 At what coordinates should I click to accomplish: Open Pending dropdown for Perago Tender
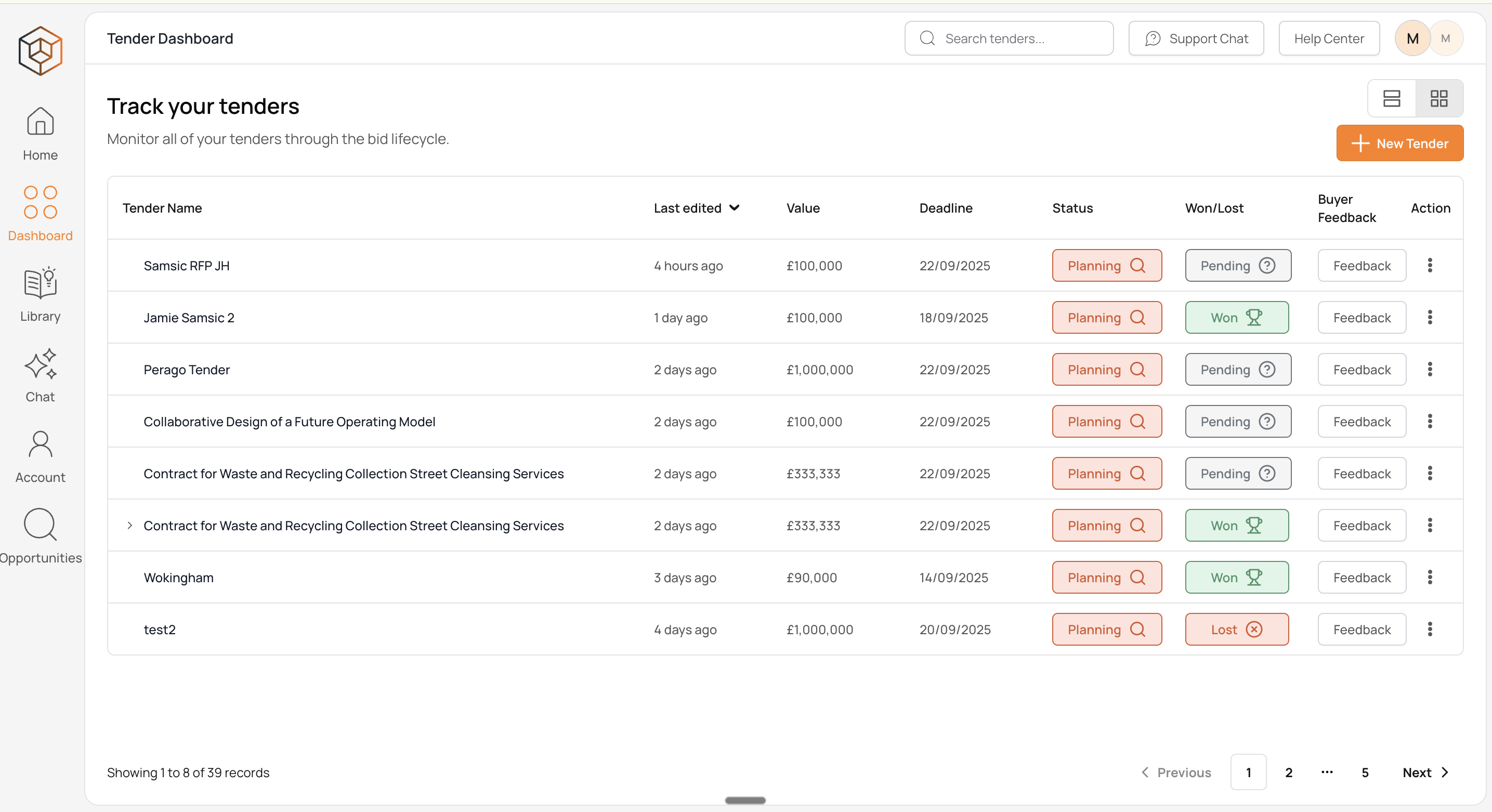coord(1238,370)
